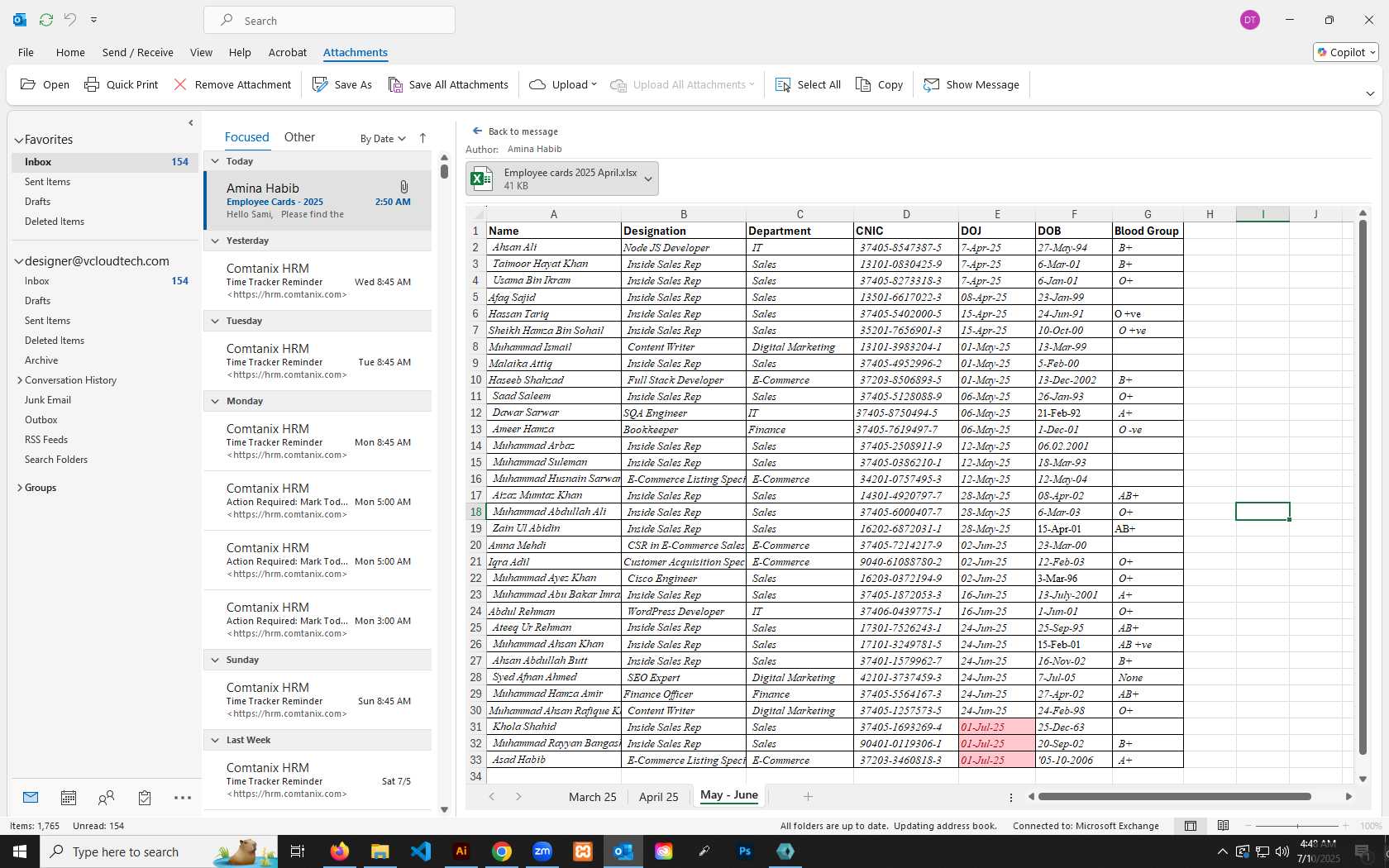Click the Outlook Search box

[x=329, y=20]
